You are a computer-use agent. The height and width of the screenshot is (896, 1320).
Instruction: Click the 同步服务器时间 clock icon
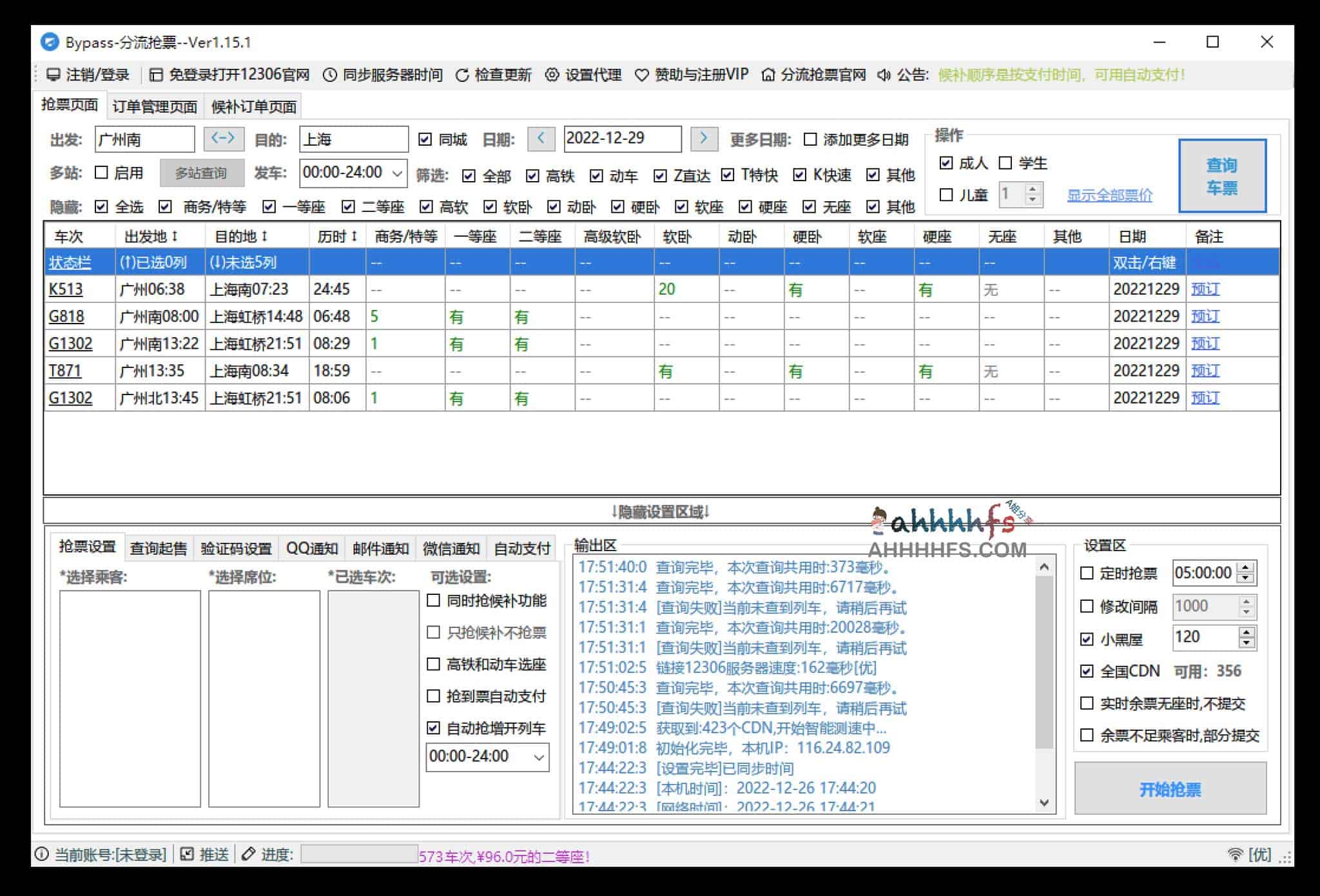tap(330, 75)
